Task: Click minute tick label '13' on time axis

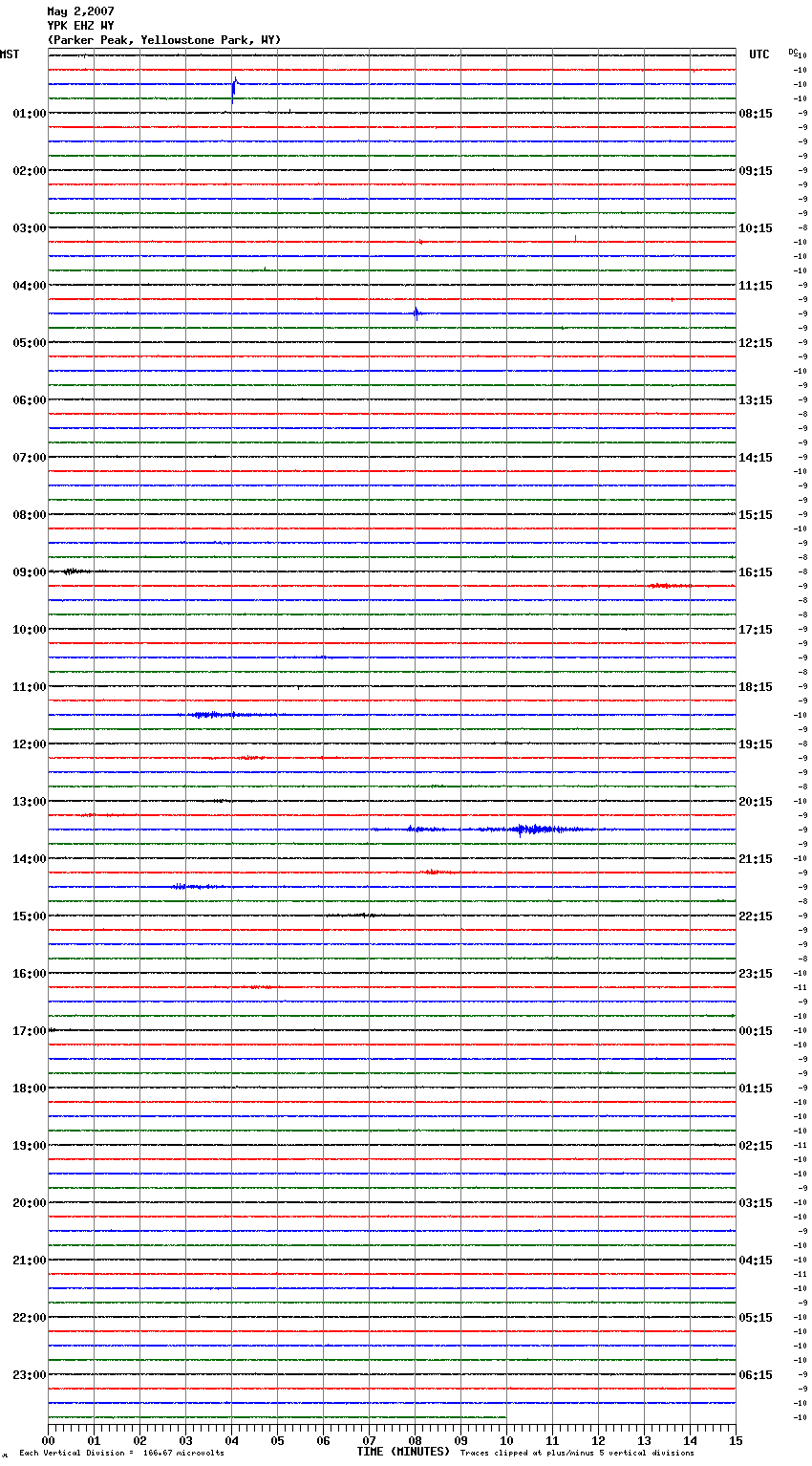Action: coord(644,1440)
